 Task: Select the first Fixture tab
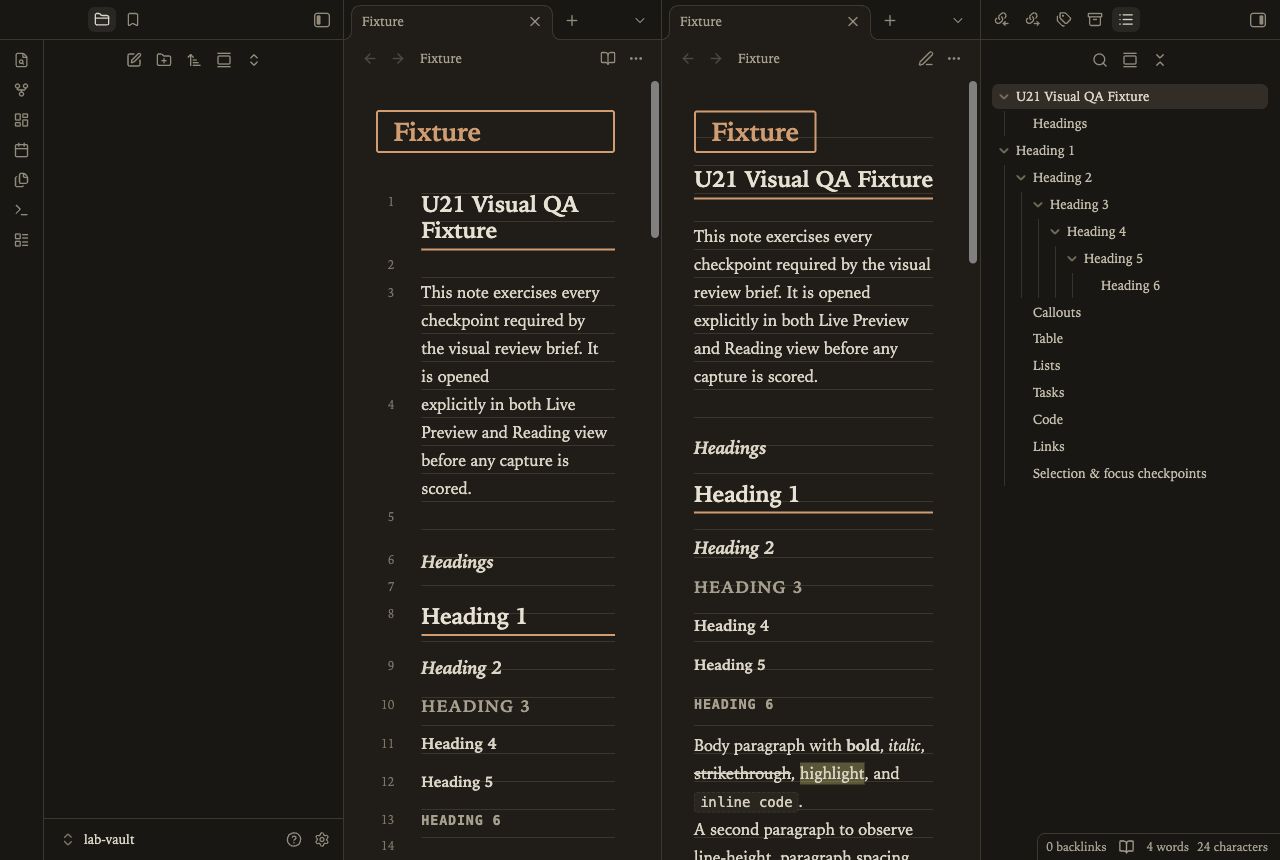[450, 21]
